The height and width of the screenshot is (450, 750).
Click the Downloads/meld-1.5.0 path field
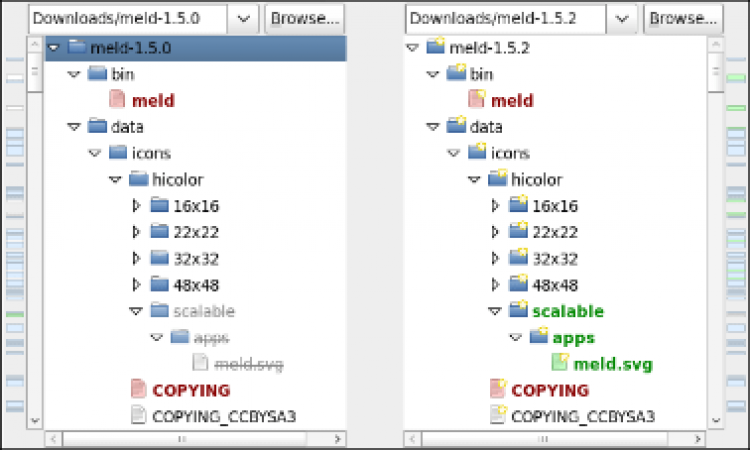coord(127,19)
